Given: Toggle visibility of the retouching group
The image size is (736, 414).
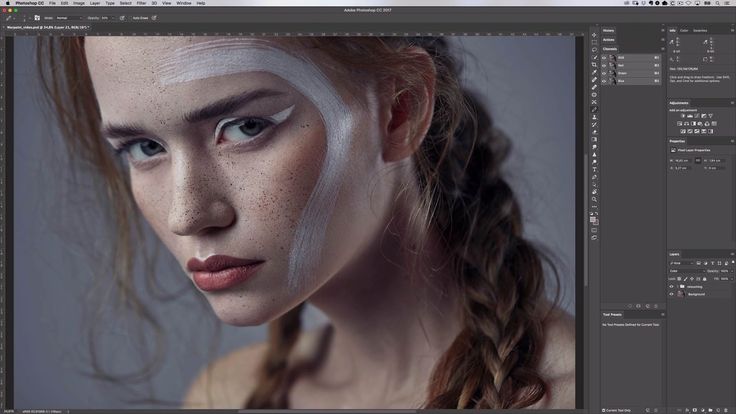Looking at the screenshot, I should (x=671, y=285).
